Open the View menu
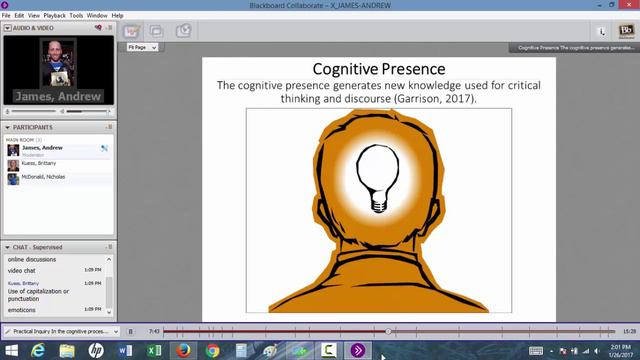This screenshot has height=360, width=640. point(34,16)
